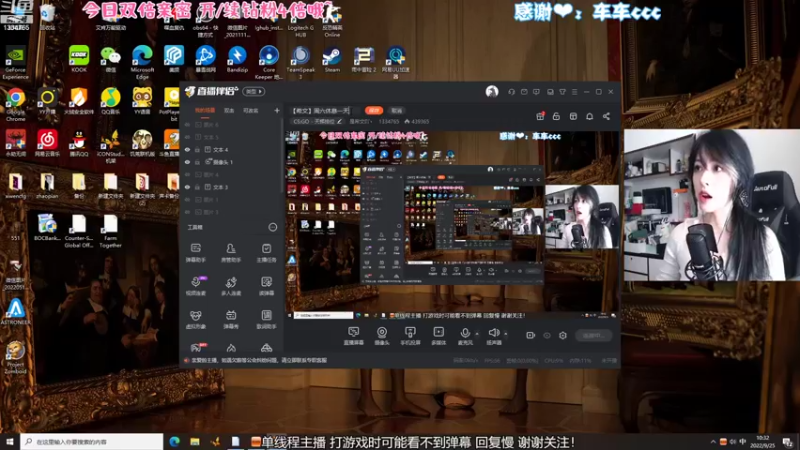This screenshot has height=450, width=800.
Task: Select the Steam desktop icon
Action: (x=332, y=59)
